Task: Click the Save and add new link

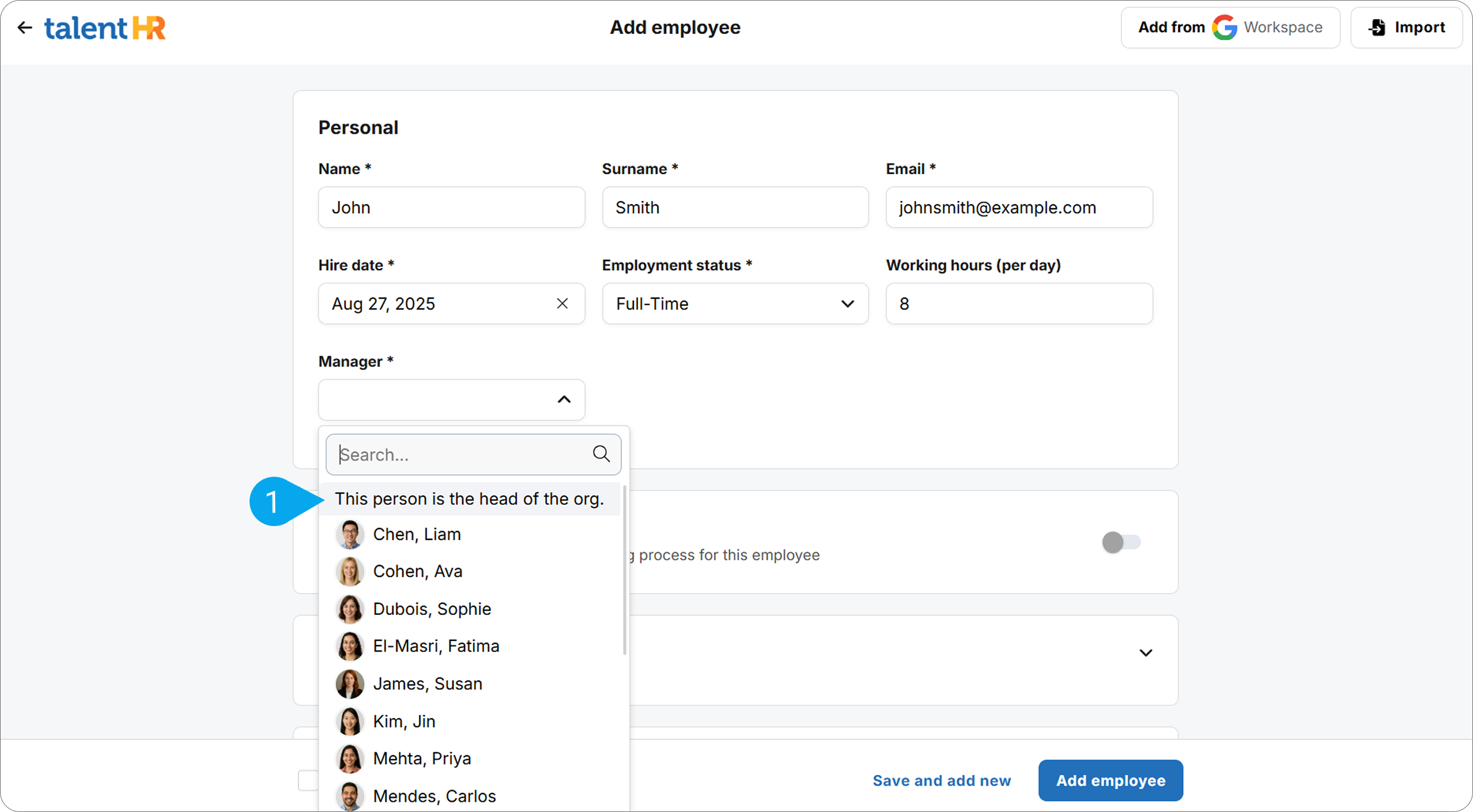Action: point(941,781)
